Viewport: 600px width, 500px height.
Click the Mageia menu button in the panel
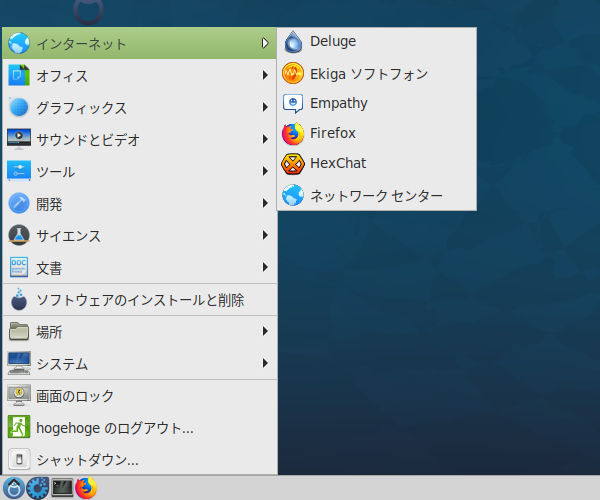(14, 488)
